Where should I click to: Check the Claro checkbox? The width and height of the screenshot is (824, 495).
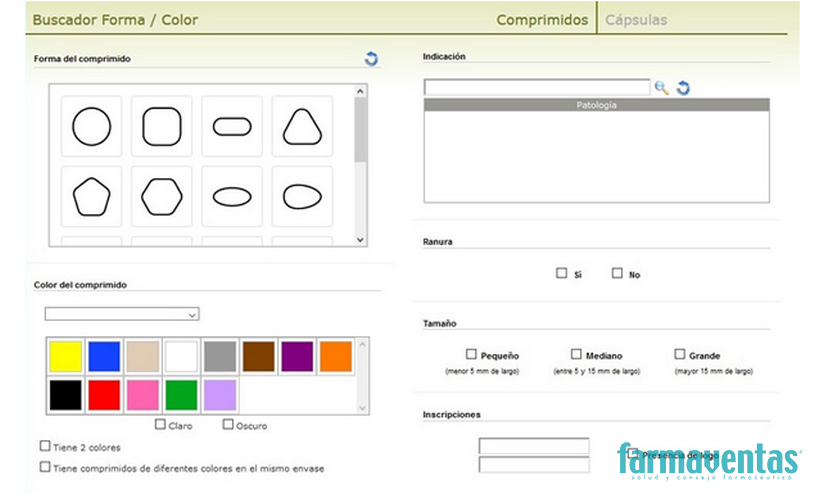click(160, 424)
